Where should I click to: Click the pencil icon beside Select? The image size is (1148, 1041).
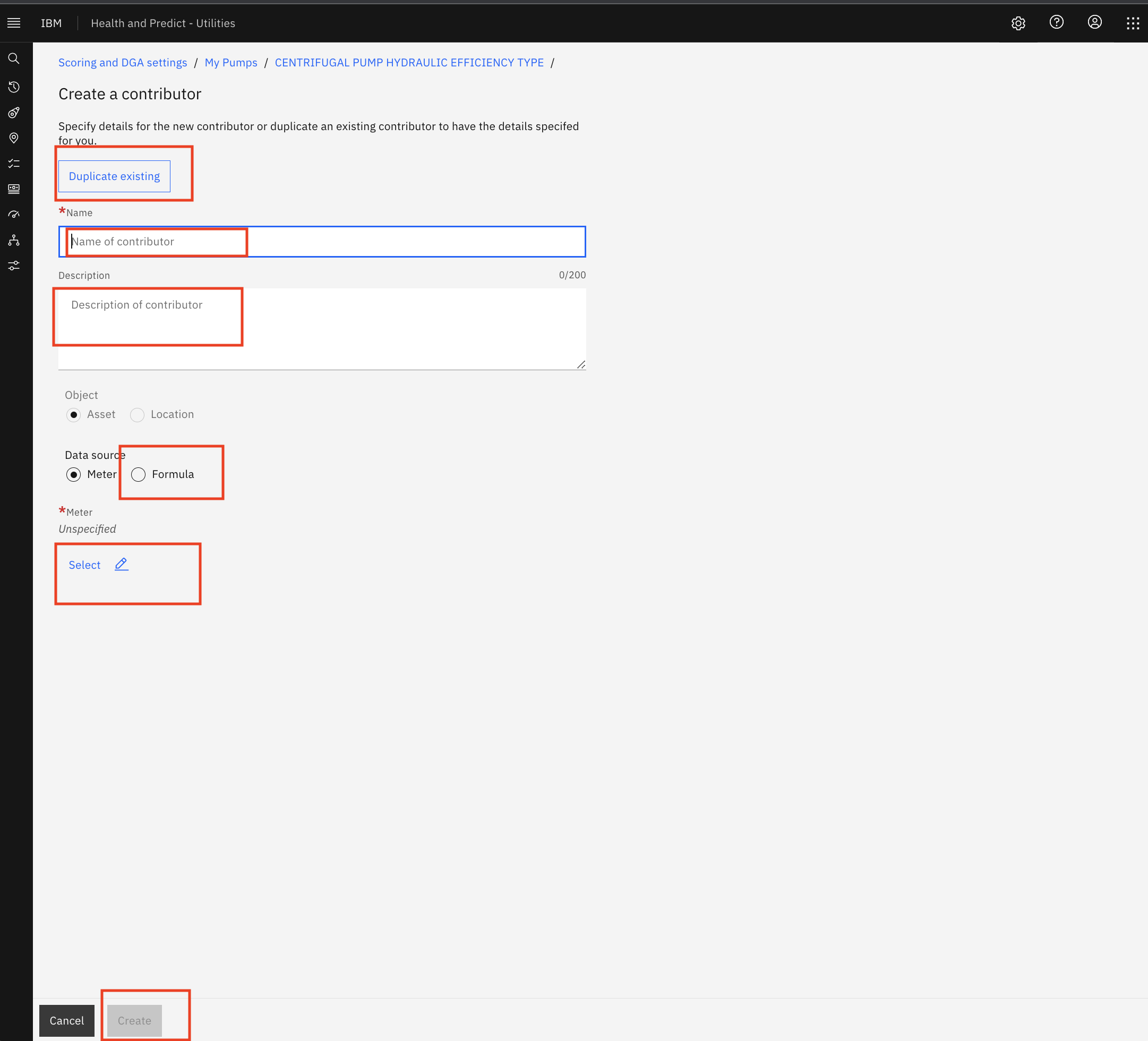click(121, 565)
